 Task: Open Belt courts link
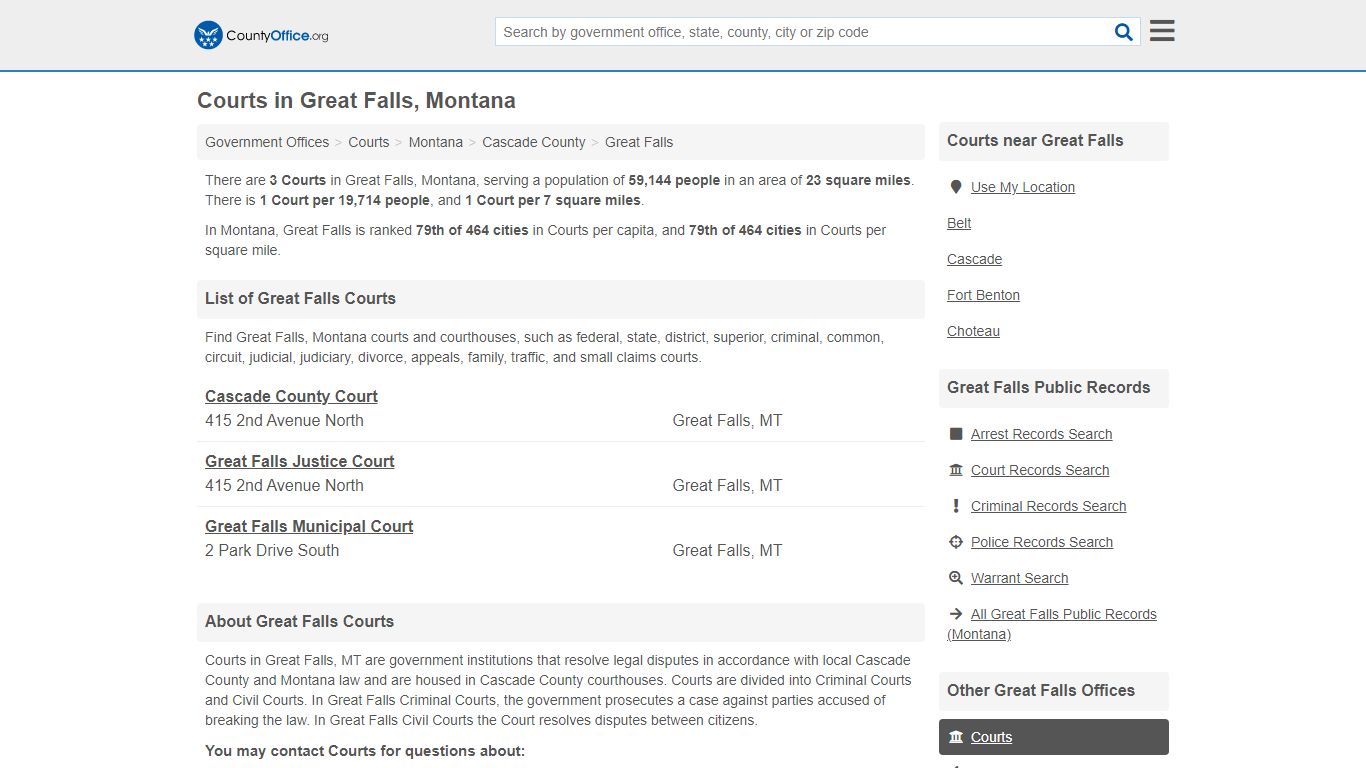pos(959,223)
